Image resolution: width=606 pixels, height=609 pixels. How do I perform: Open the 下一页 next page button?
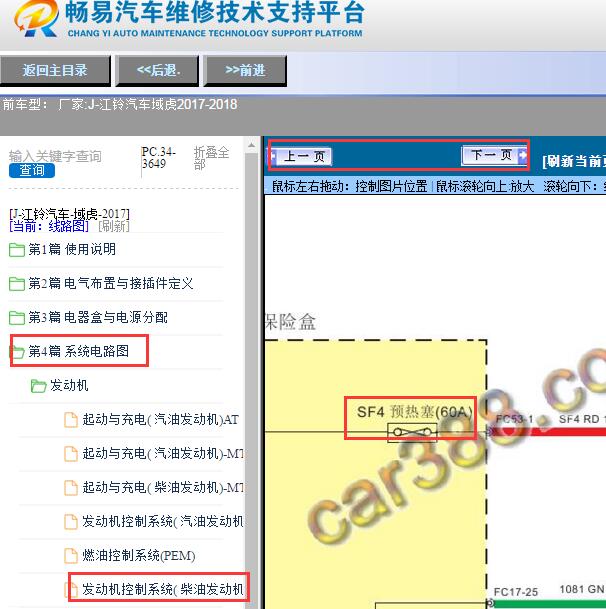click(x=494, y=155)
